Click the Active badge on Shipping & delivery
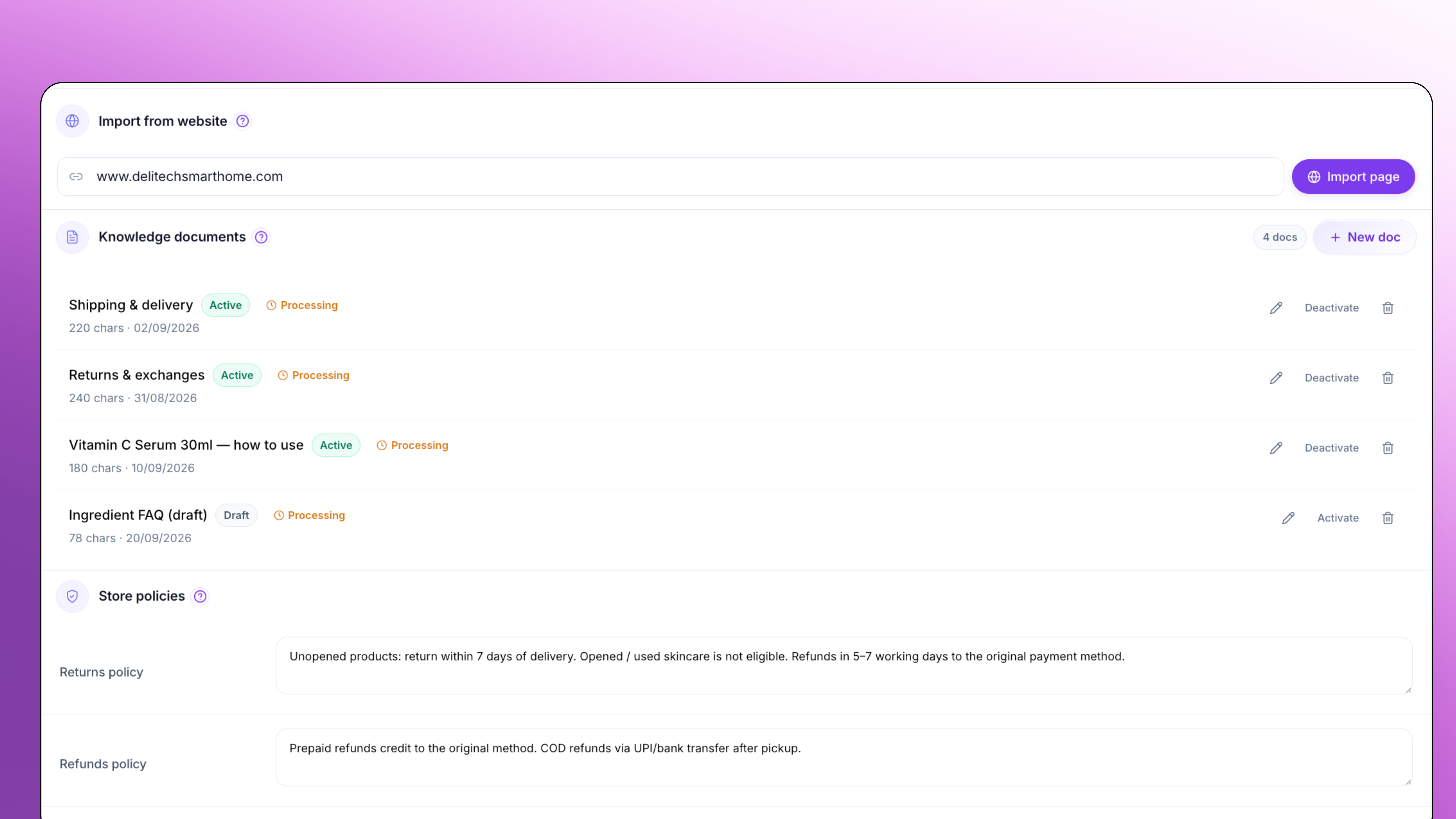Image resolution: width=1456 pixels, height=819 pixels. [x=225, y=305]
